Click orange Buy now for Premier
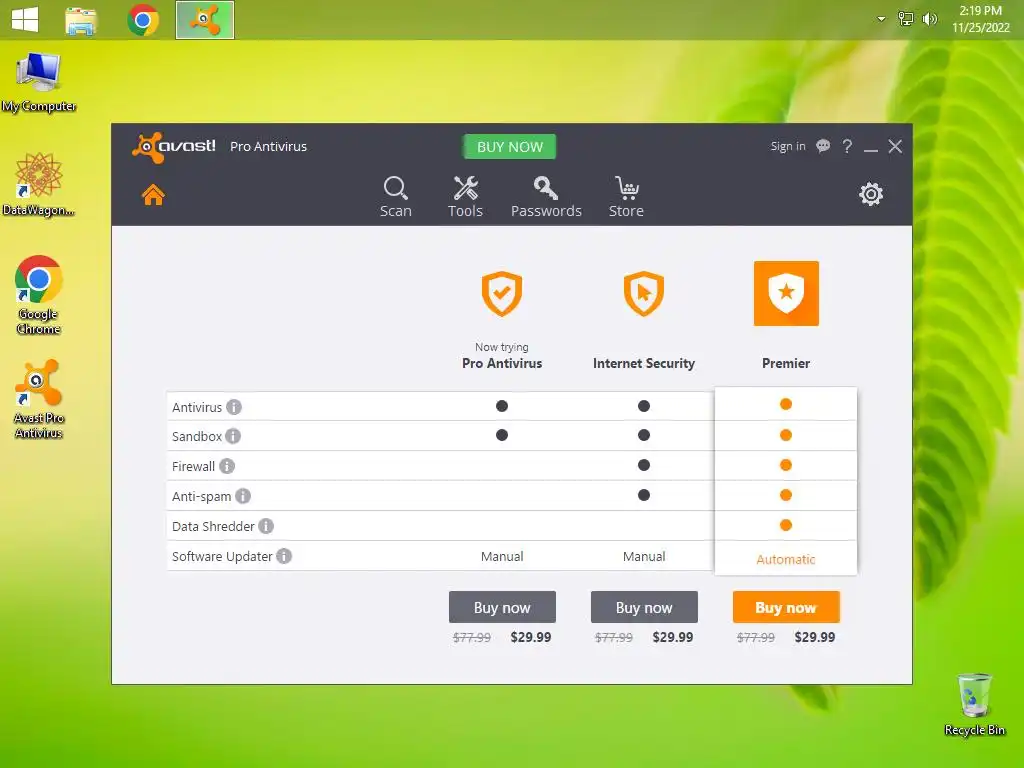The image size is (1024, 768). [786, 607]
